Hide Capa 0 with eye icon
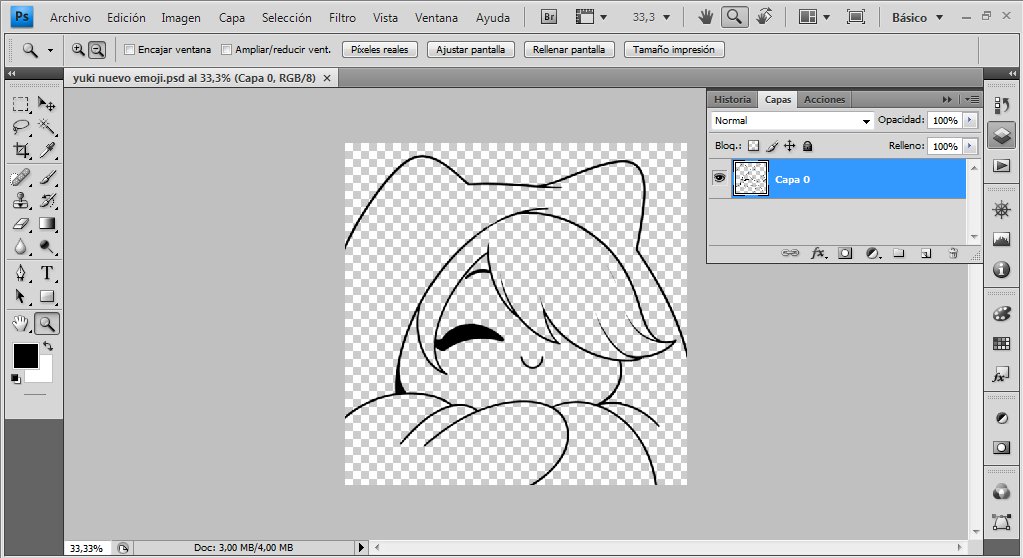The image size is (1023, 558). [x=720, y=178]
